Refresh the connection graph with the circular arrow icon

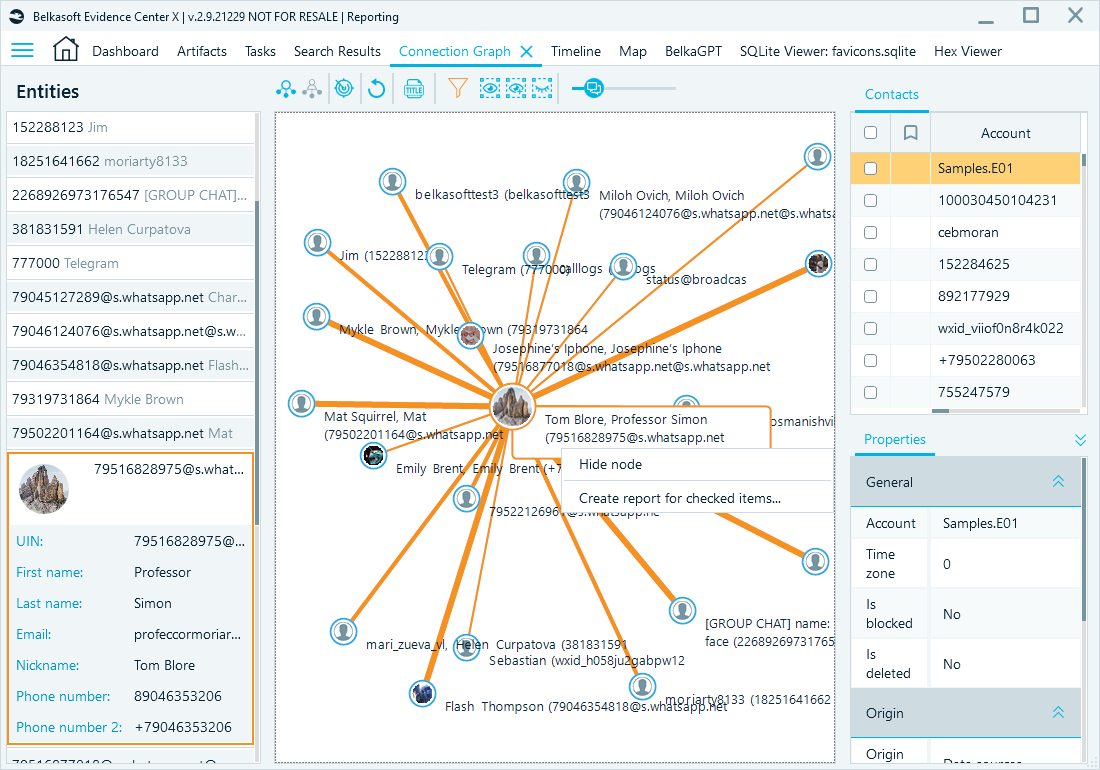tap(375, 88)
